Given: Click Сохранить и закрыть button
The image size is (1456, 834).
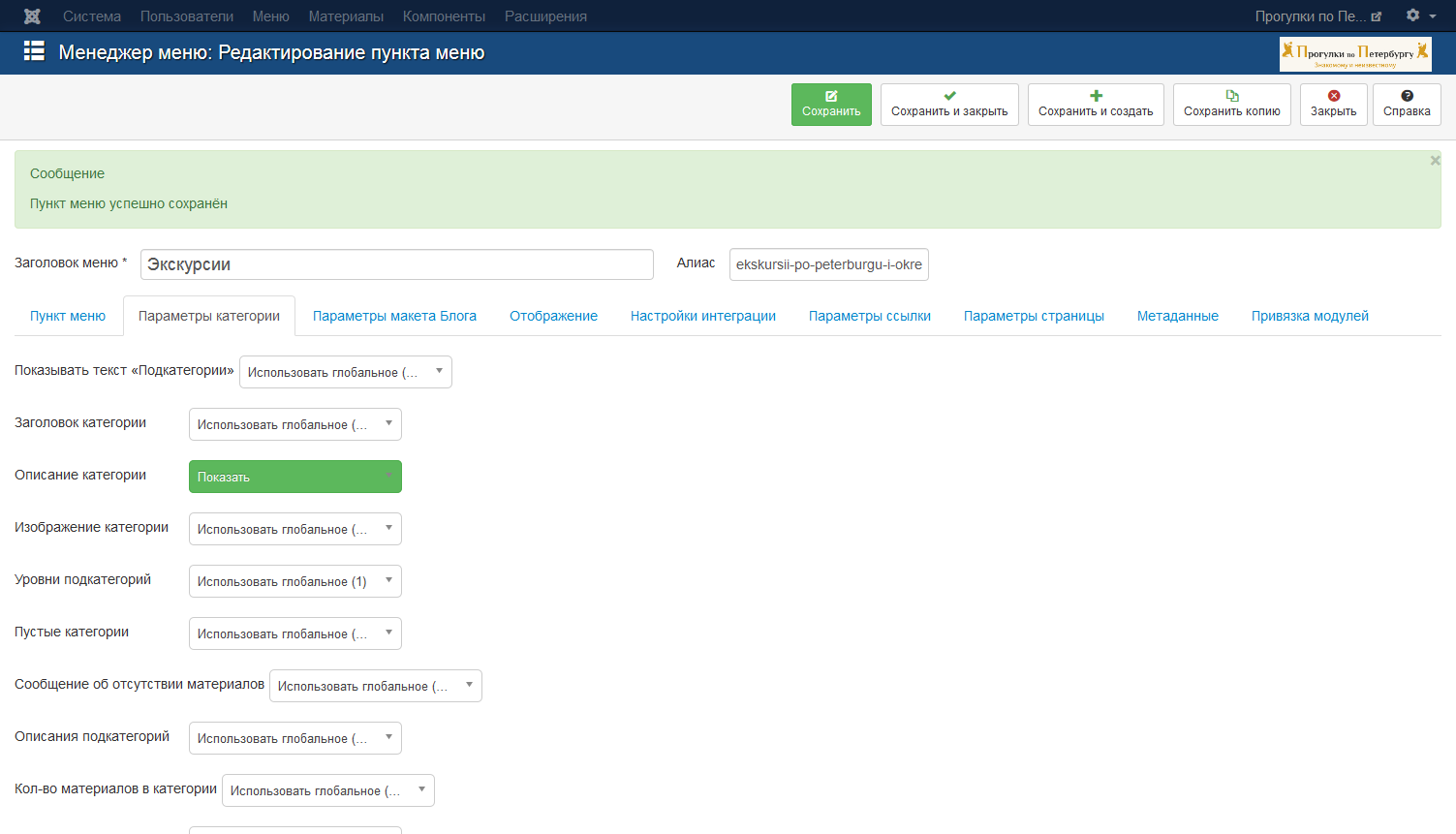Looking at the screenshot, I should pyautogui.click(x=949, y=105).
